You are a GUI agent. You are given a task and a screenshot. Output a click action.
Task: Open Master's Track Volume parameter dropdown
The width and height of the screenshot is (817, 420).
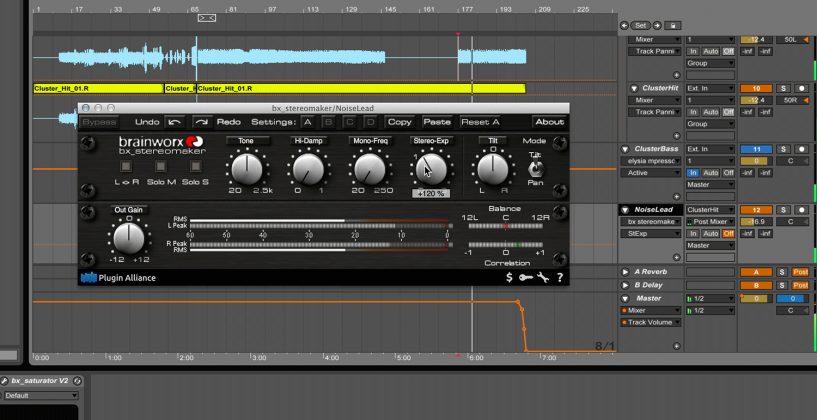(651, 323)
